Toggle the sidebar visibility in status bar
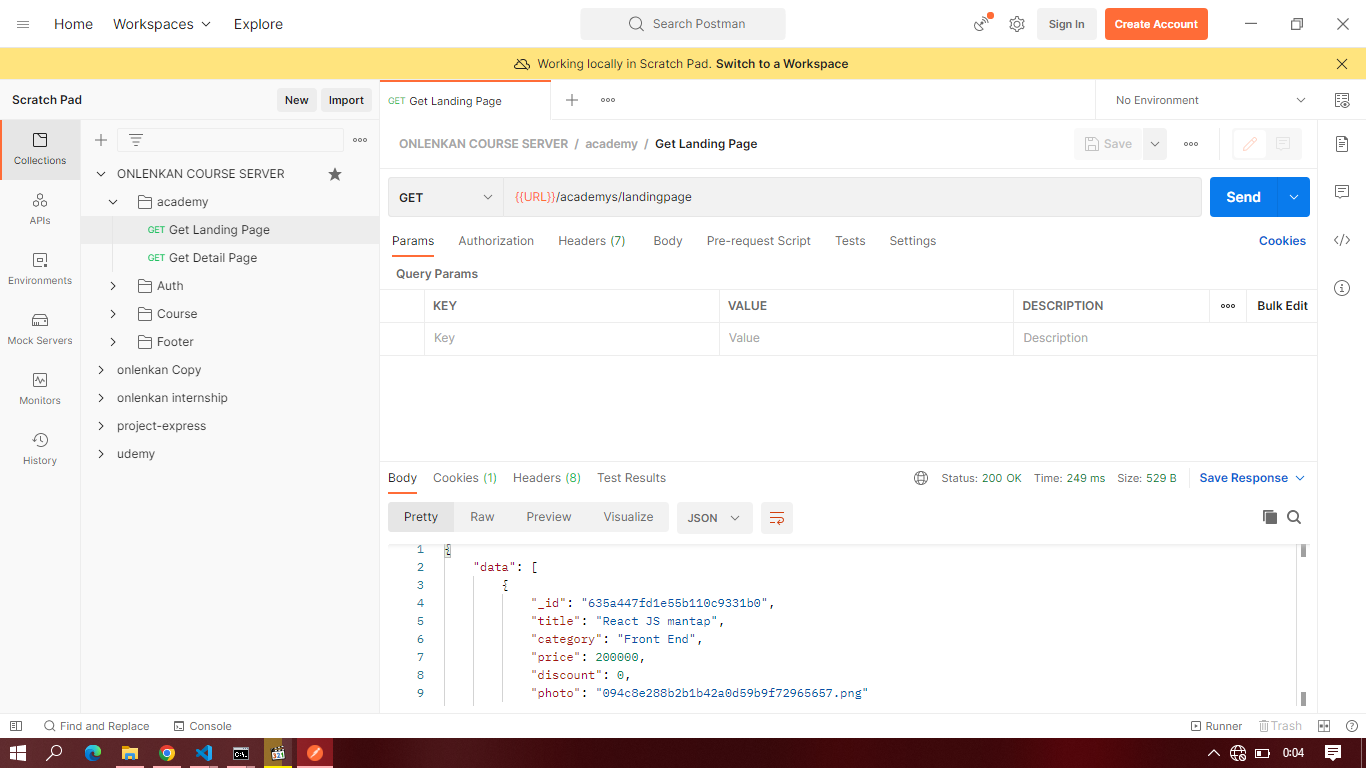The image size is (1366, 768). point(16,726)
